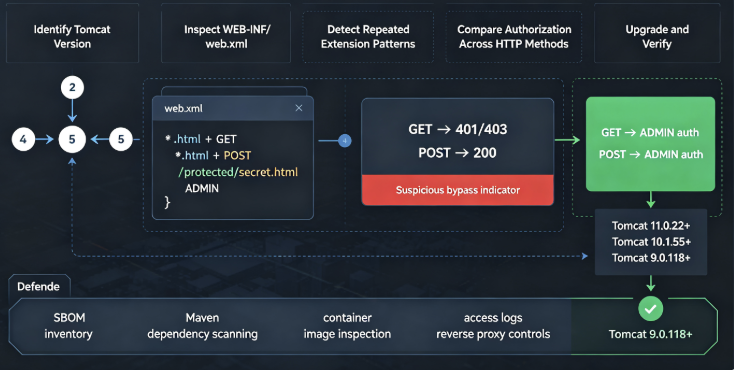The width and height of the screenshot is (734, 370).
Task: Click the closing brace in web.xml
Action: (168, 202)
